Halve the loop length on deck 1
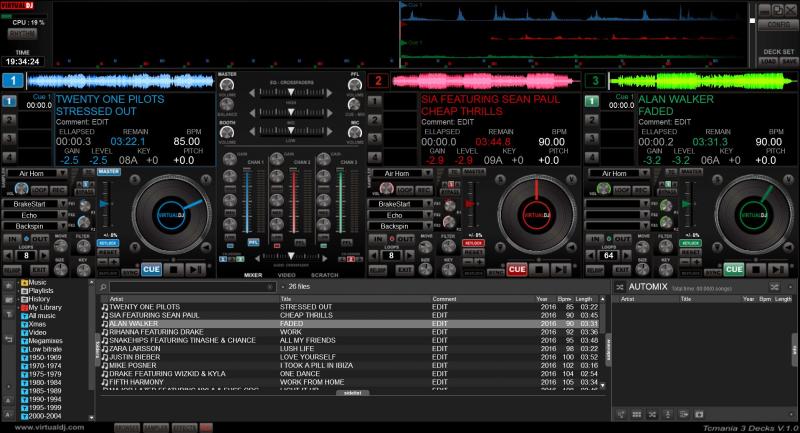Screen dimensions: 800x433 click(x=9, y=256)
